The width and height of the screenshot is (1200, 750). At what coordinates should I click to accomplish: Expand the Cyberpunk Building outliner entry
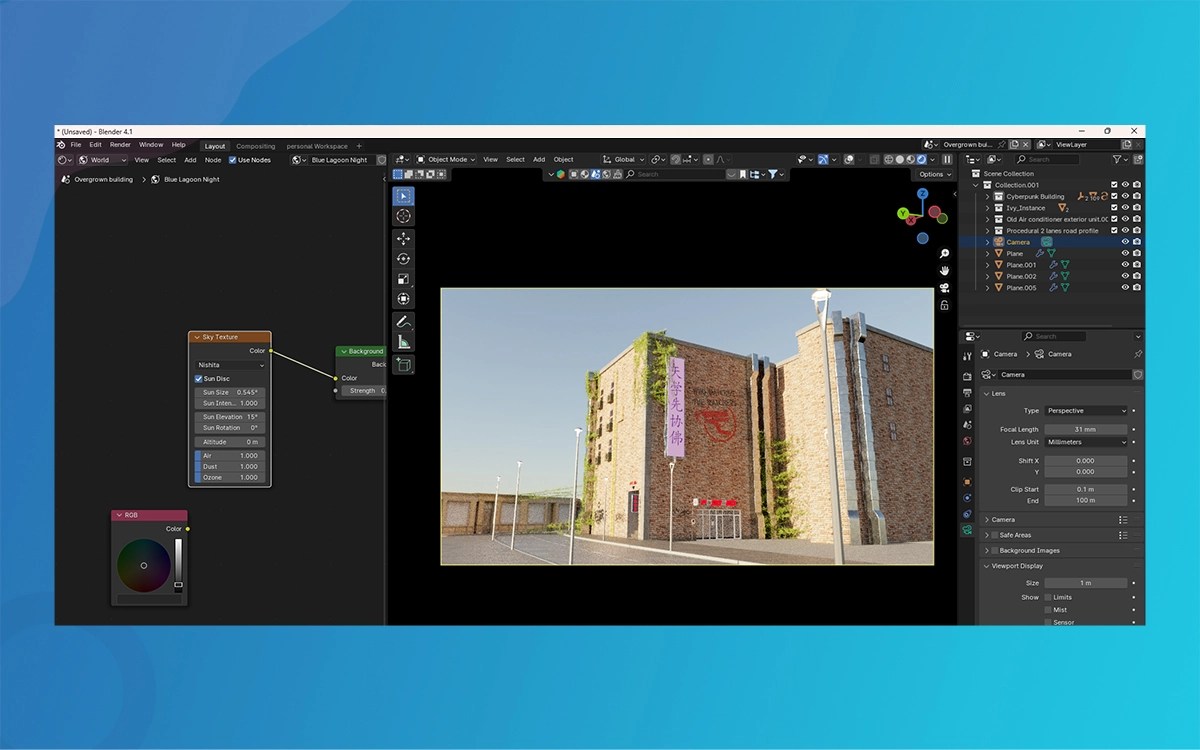tap(985, 197)
